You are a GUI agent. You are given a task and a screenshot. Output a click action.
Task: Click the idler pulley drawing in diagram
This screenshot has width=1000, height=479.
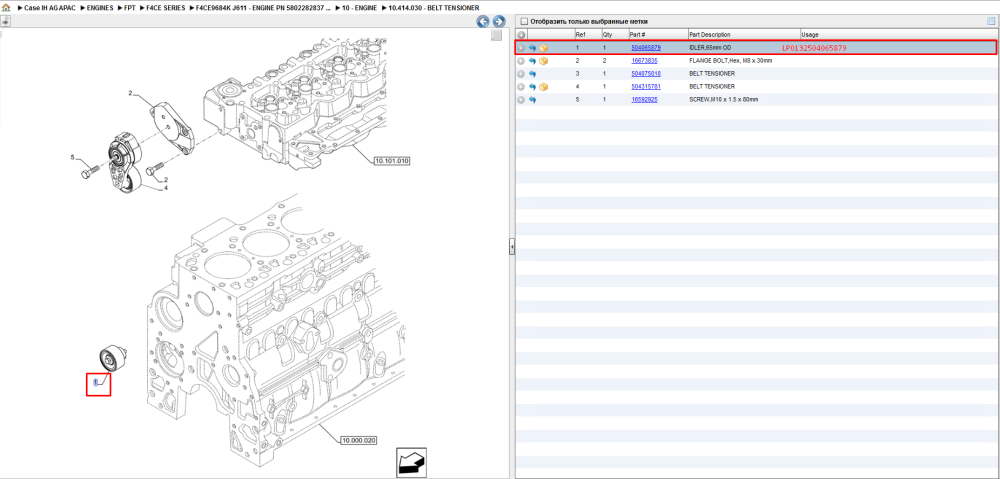[x=113, y=358]
